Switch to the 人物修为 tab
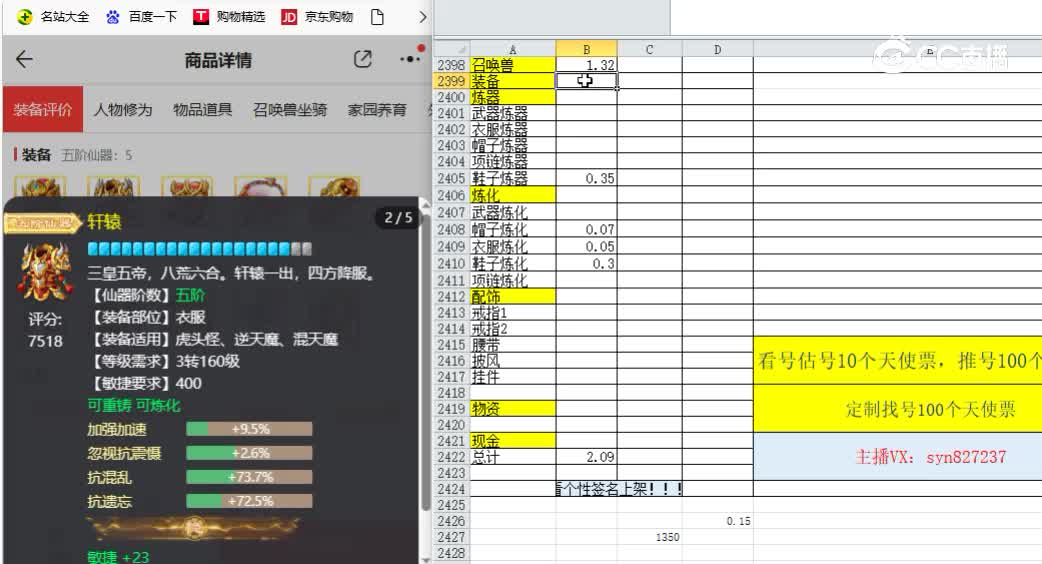1042x564 pixels. [x=123, y=110]
